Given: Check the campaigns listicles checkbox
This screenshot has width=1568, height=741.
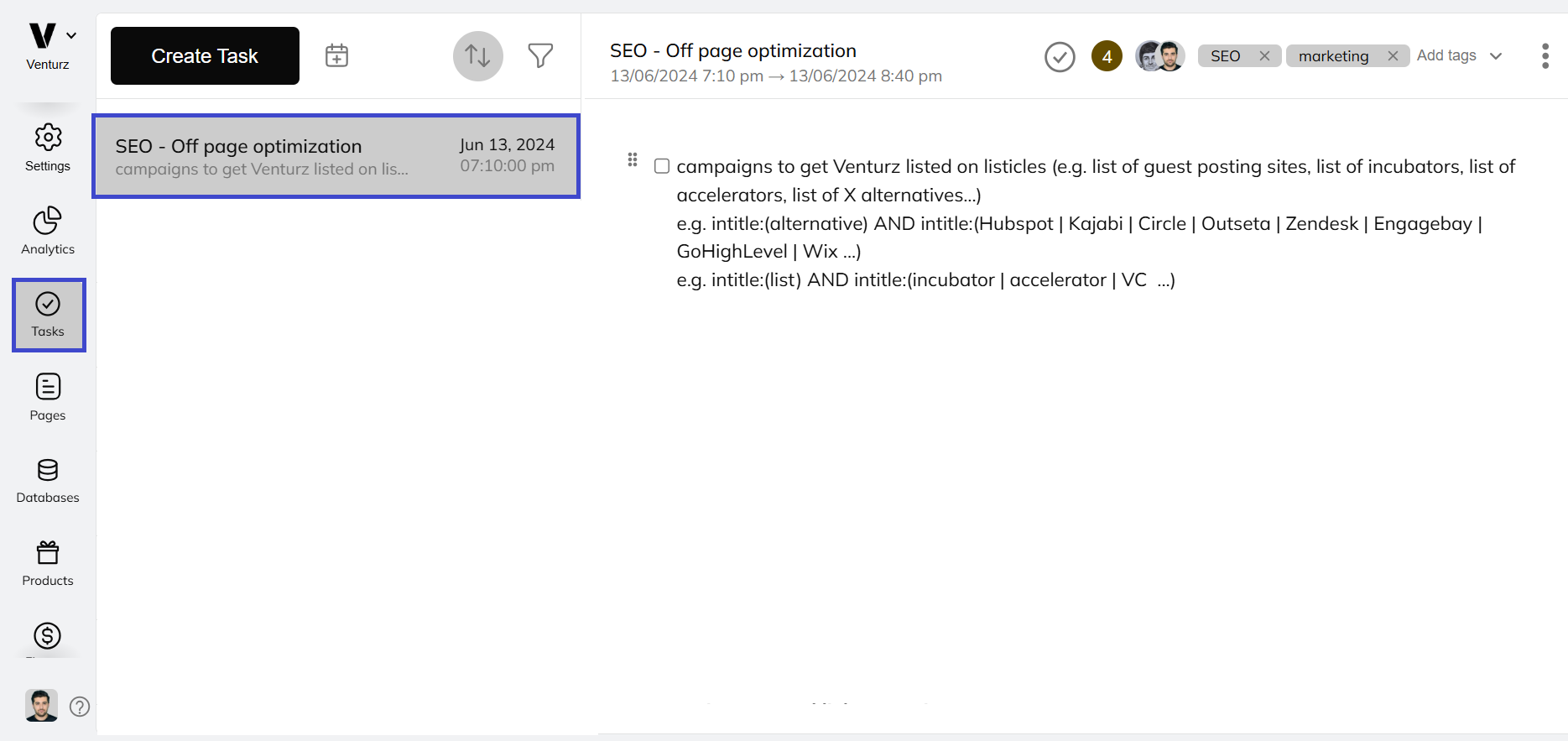Looking at the screenshot, I should pyautogui.click(x=662, y=166).
